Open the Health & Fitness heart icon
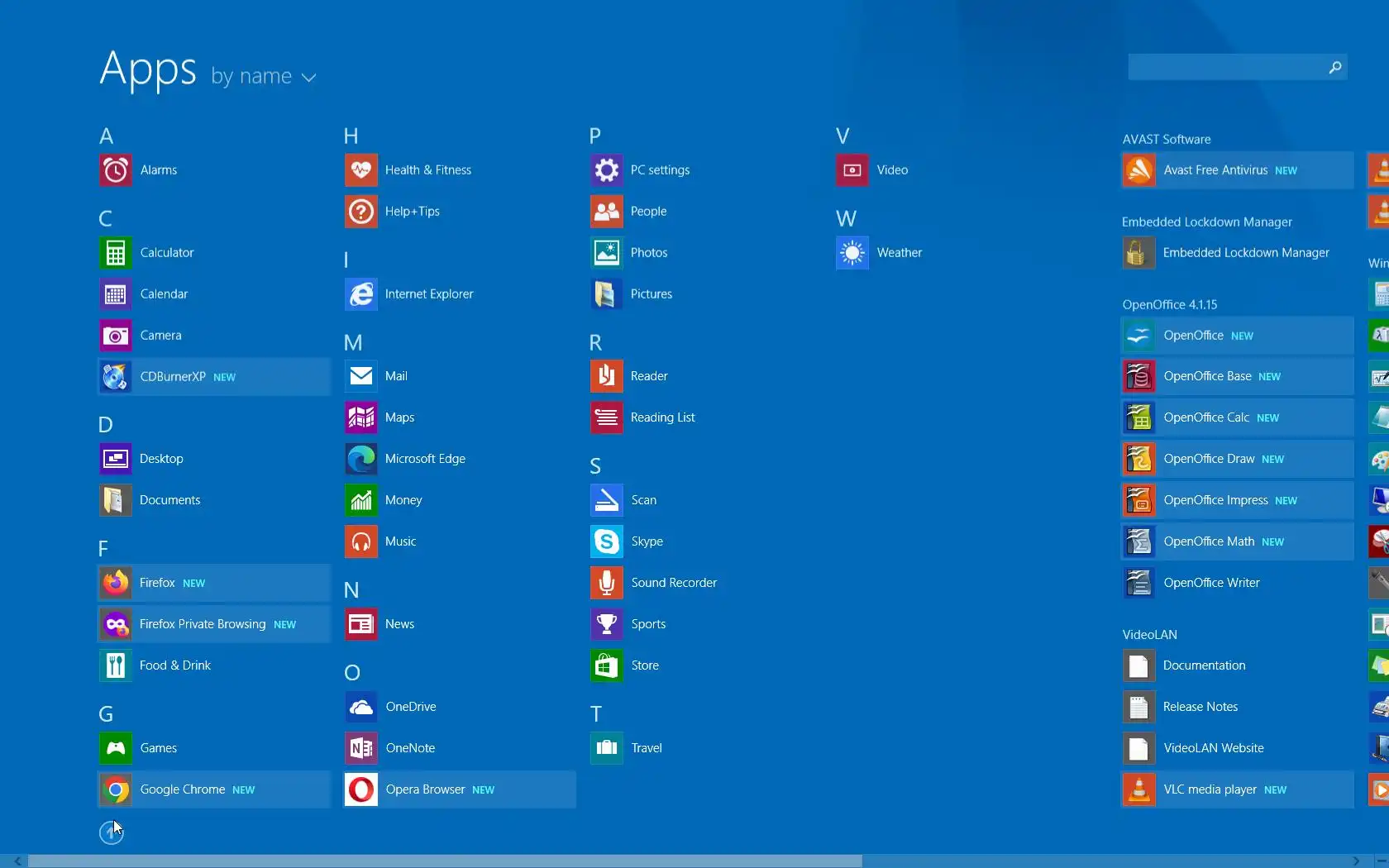Screen dimensions: 1389x868 (361, 170)
